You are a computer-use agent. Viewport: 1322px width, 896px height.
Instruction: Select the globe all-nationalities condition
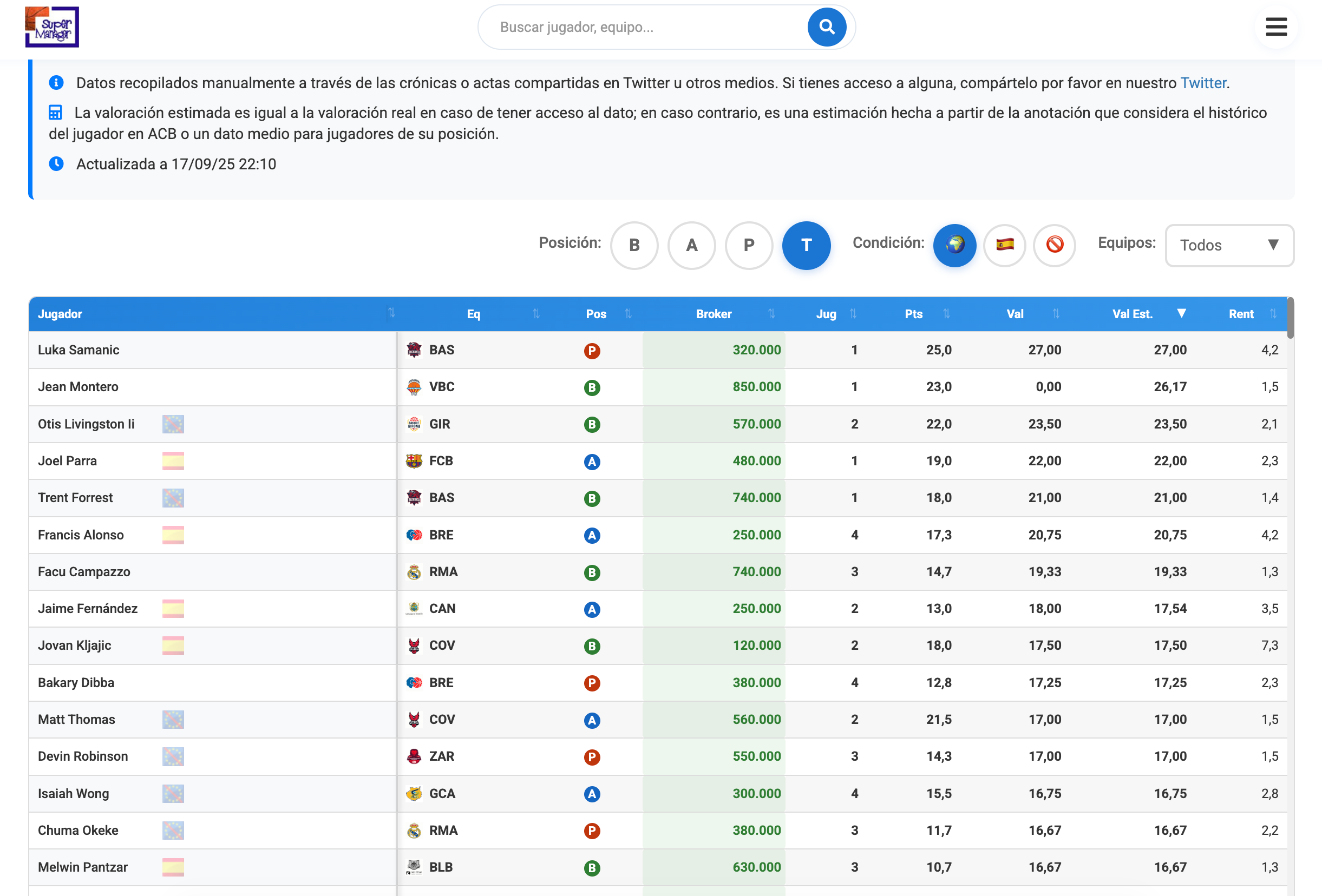coord(954,245)
